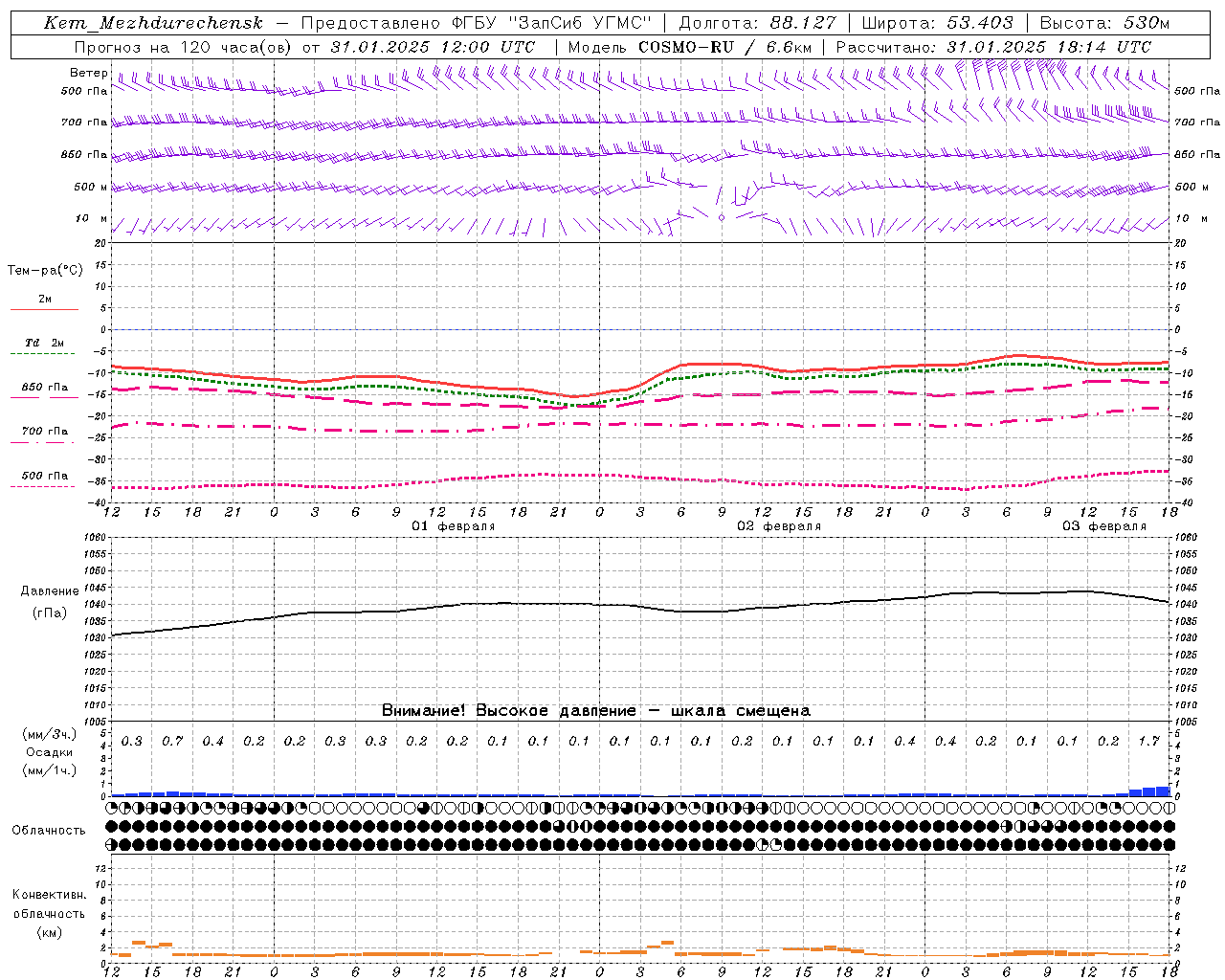
Task: Click the Тем-ра(°C) temperature axis label
Action: coord(45,271)
